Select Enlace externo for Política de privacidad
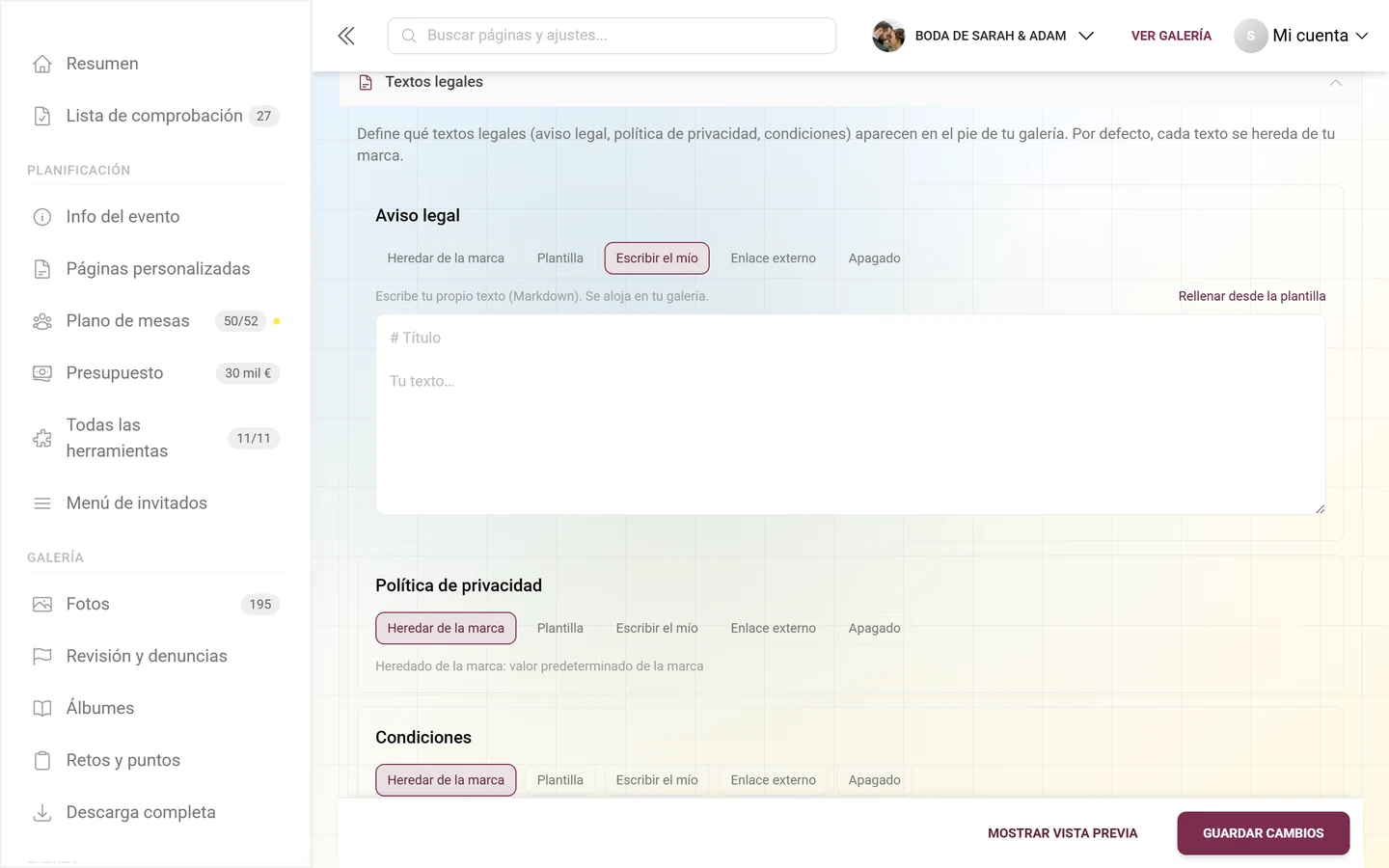The width and height of the screenshot is (1389, 868). [774, 629]
